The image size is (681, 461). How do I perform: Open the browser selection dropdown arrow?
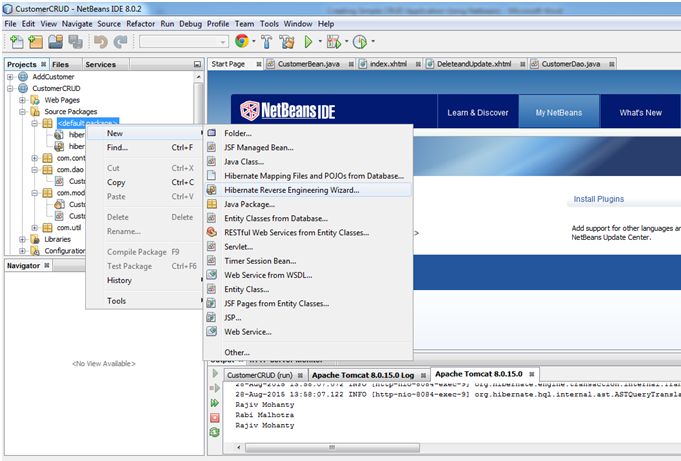point(254,42)
